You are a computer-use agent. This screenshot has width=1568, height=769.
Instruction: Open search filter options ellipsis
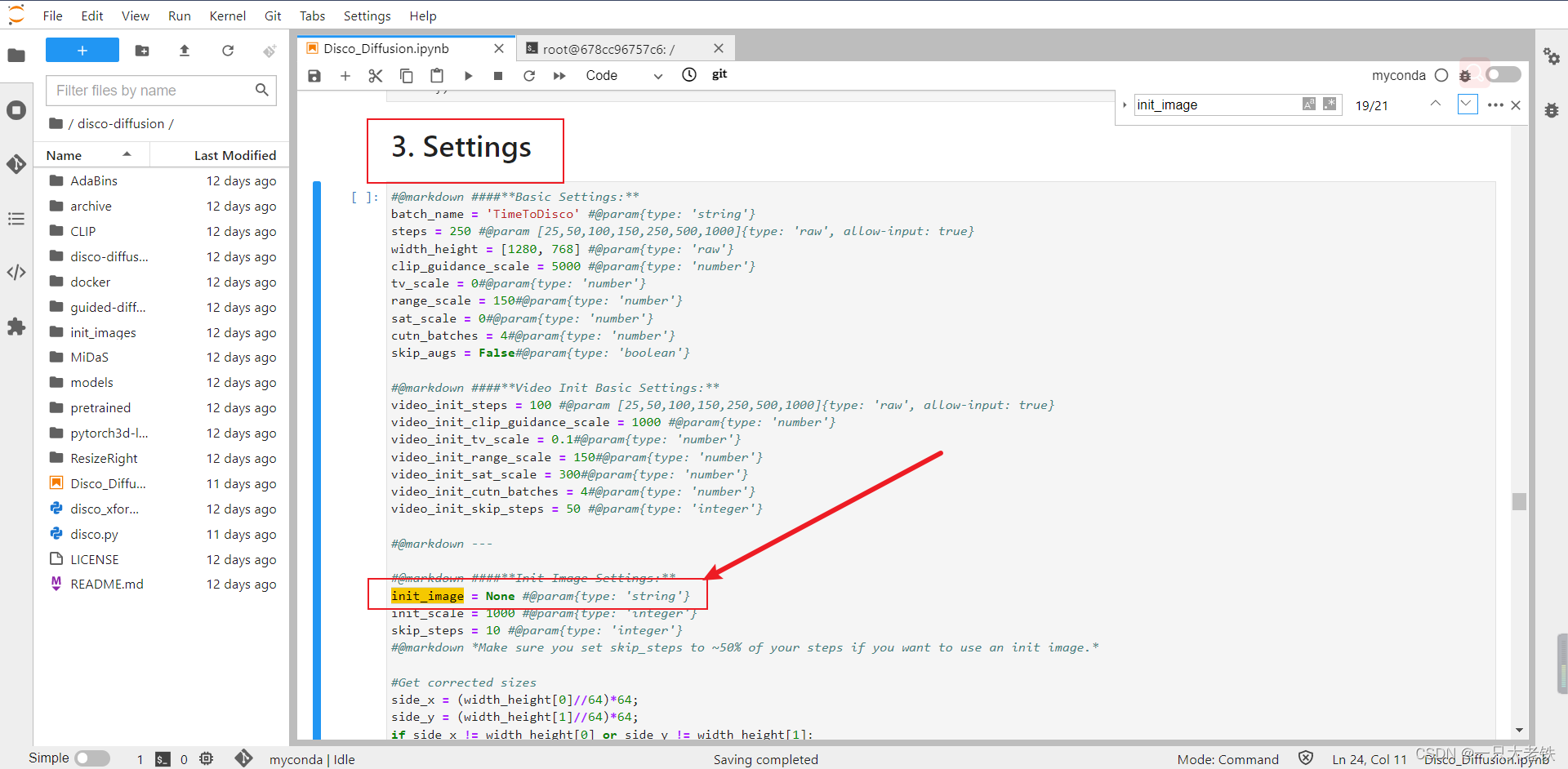pyautogui.click(x=1495, y=104)
